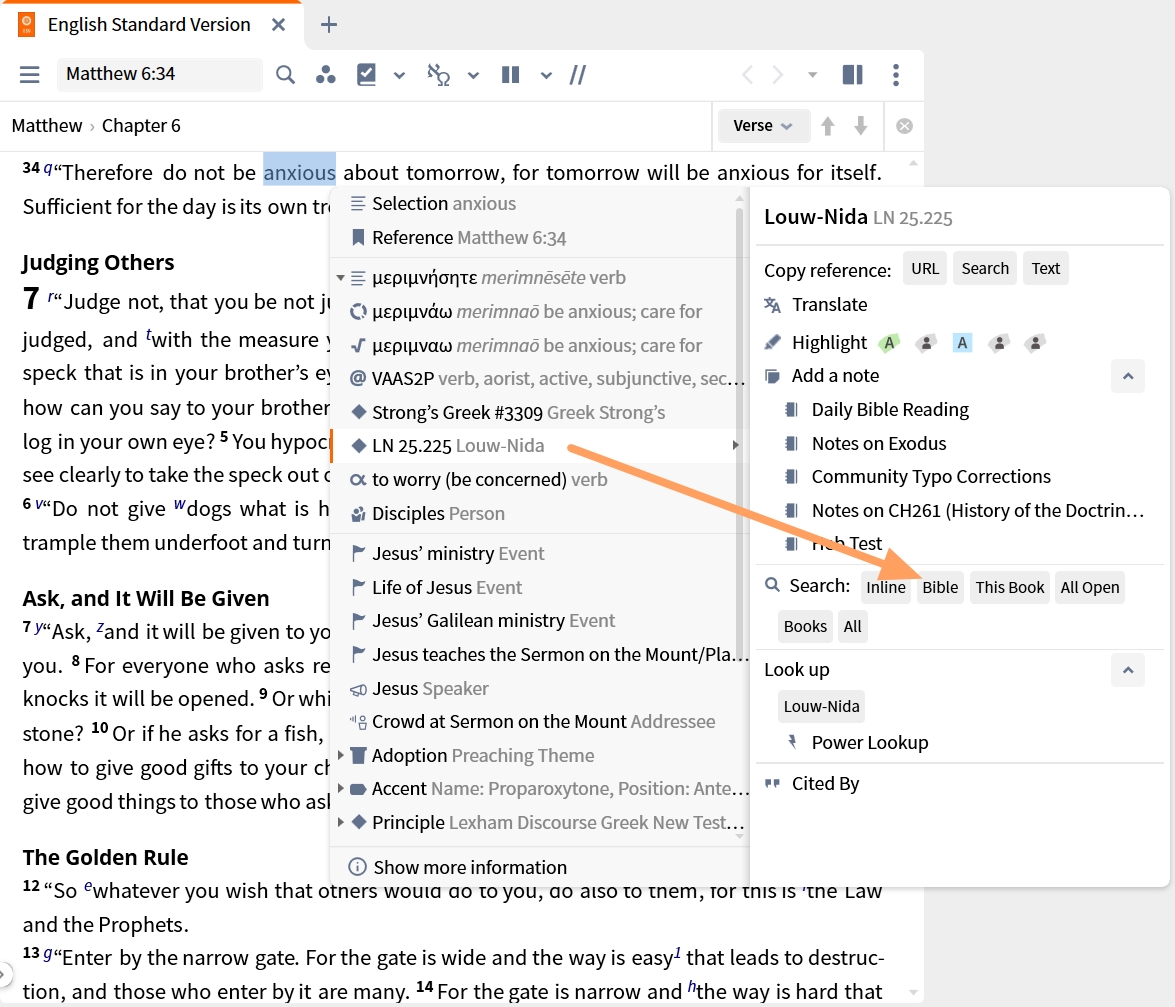Open the panel hamburger menu
This screenshot has width=1175, height=1007.
[29, 74]
